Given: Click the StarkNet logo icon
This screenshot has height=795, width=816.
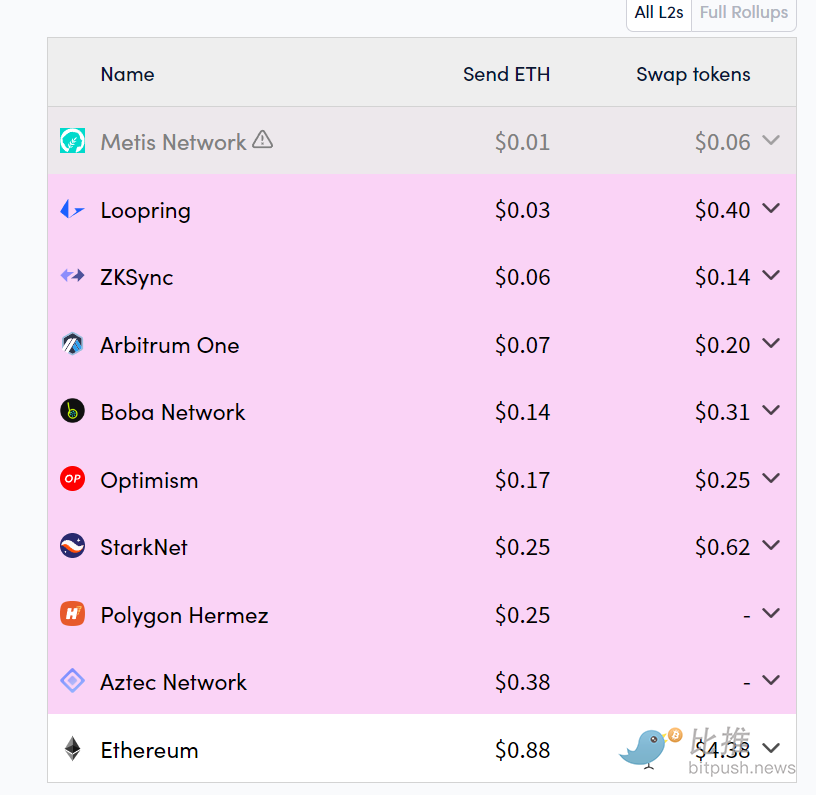Looking at the screenshot, I should point(72,546).
